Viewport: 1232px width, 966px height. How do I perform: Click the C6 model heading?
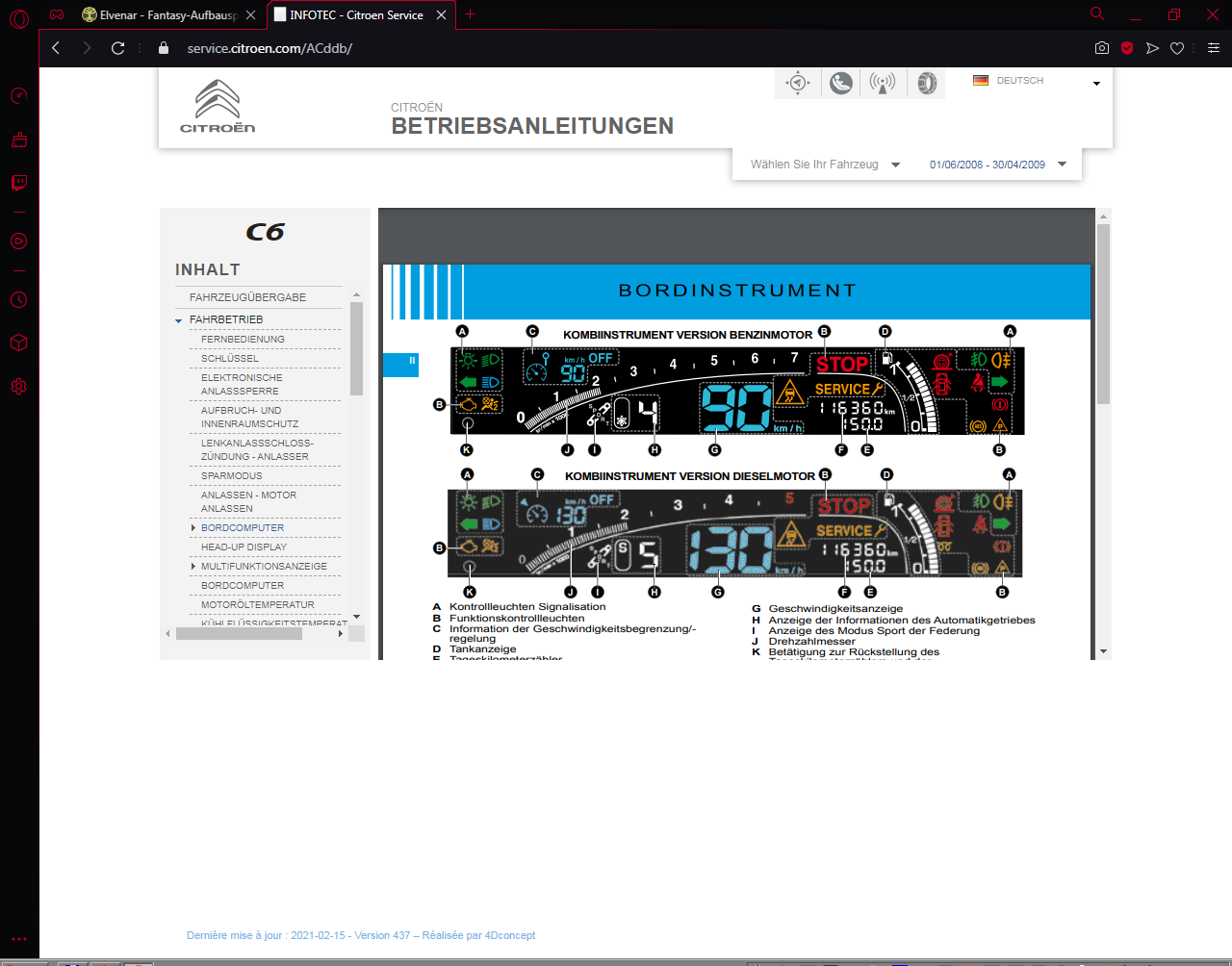click(x=265, y=232)
